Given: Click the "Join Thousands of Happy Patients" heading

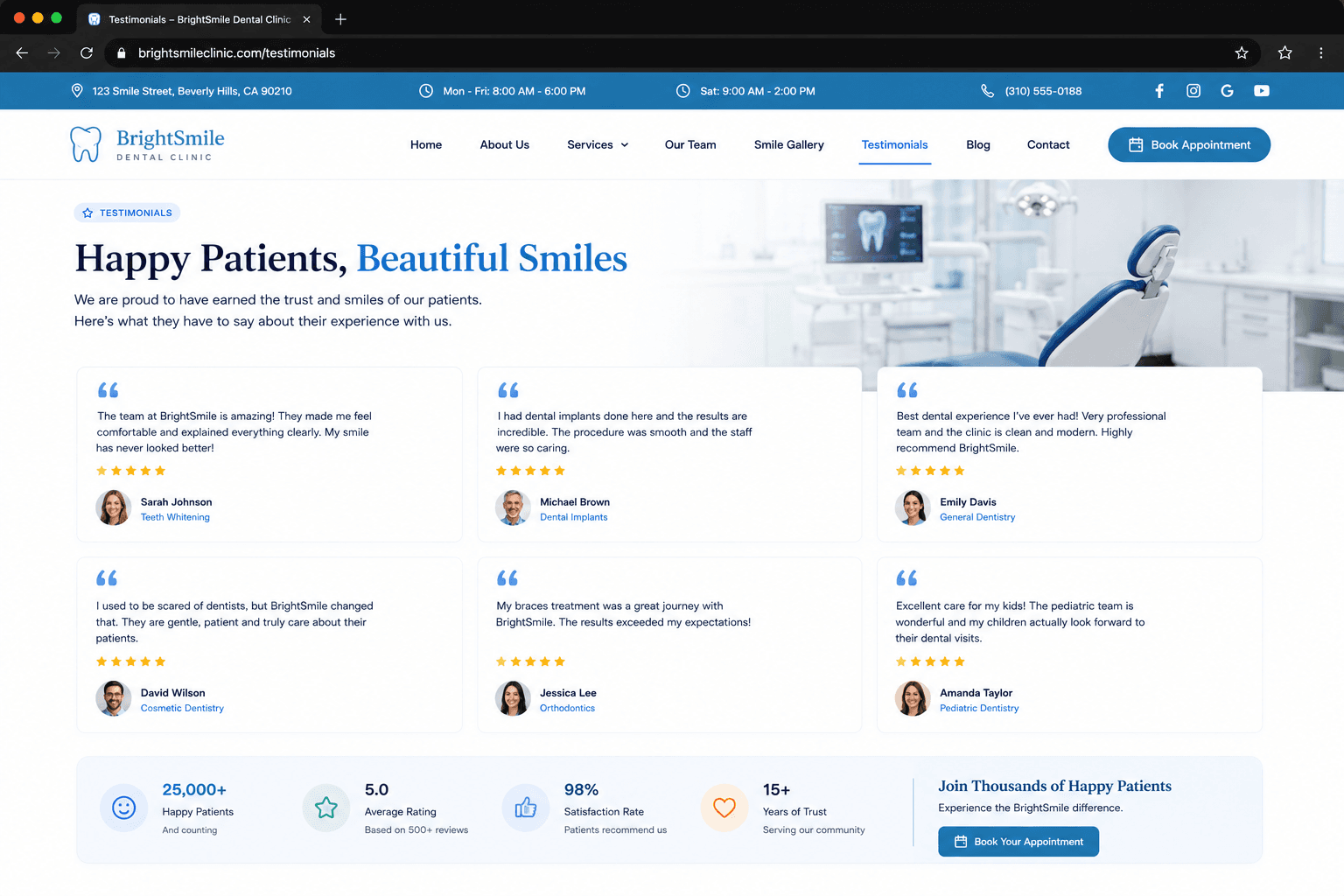Looking at the screenshot, I should pos(1054,786).
